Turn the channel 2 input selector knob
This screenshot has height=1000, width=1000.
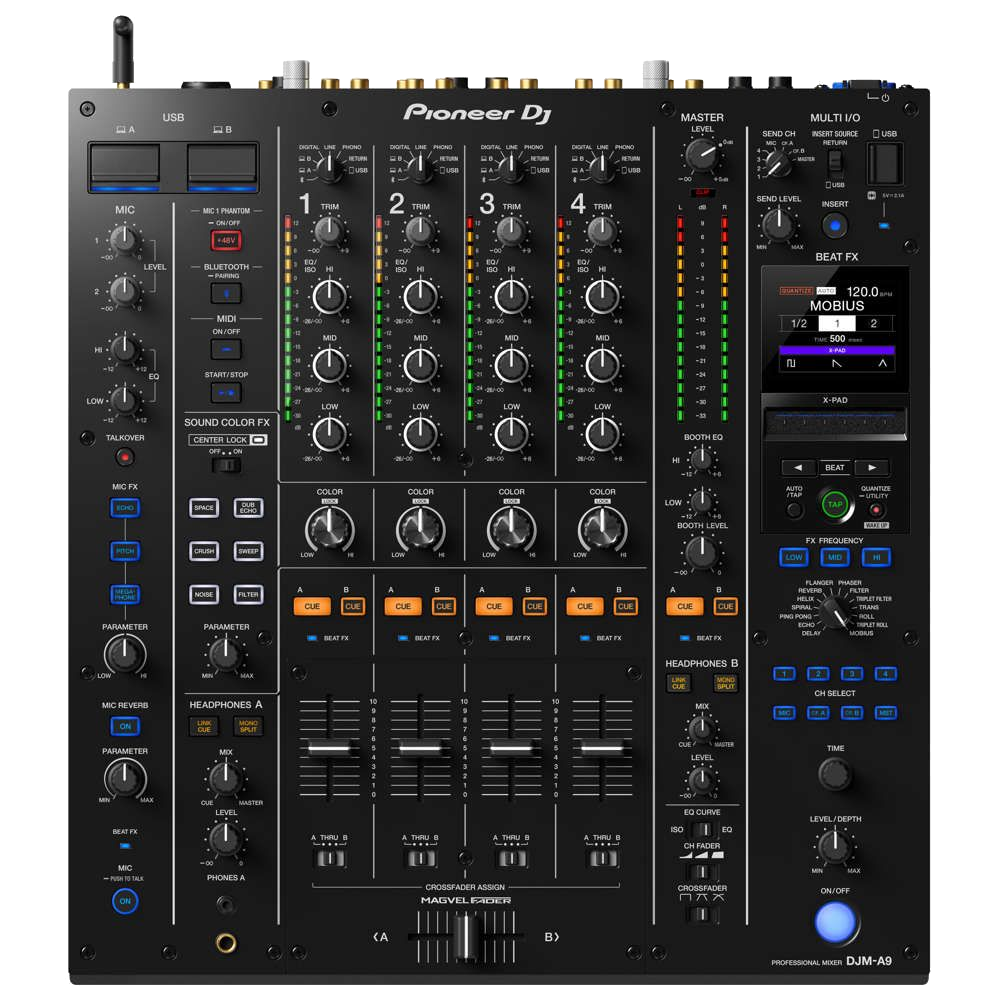[420, 166]
